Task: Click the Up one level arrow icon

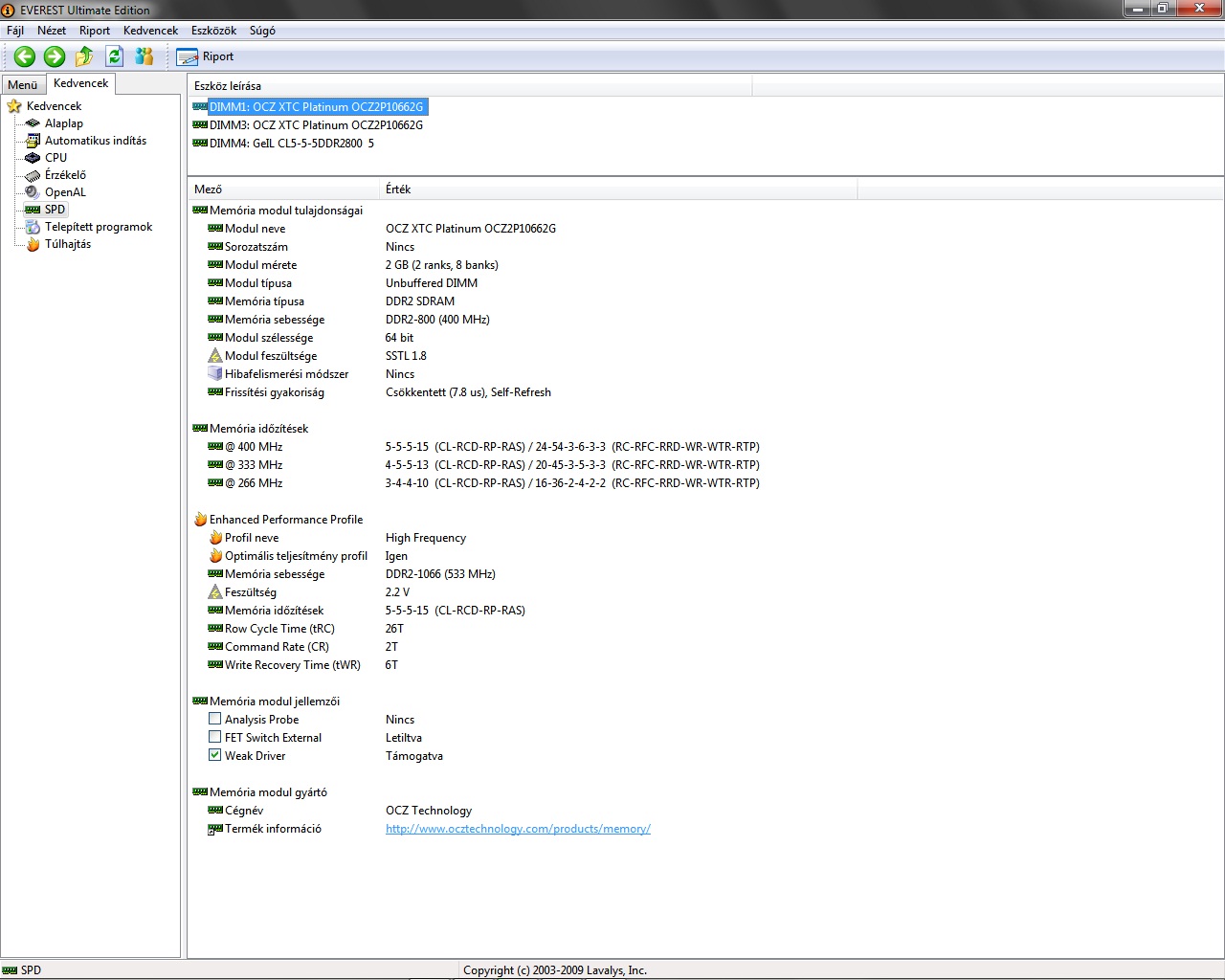Action: pyautogui.click(x=84, y=56)
